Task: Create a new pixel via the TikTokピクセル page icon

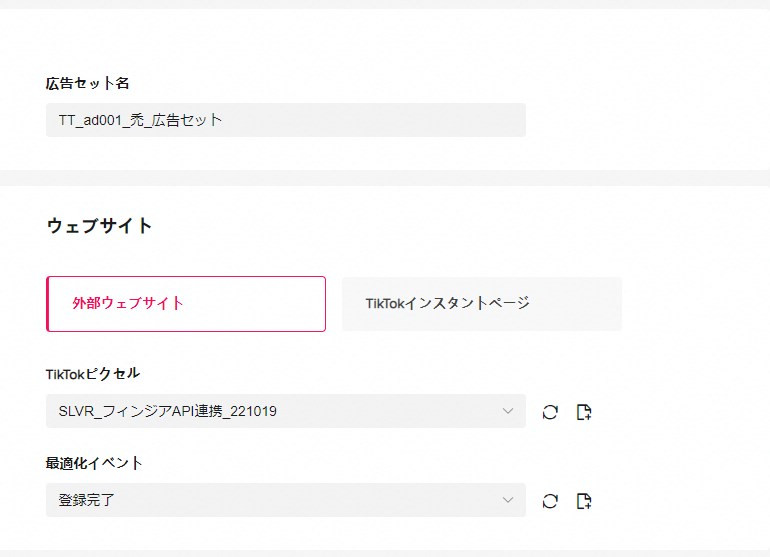Action: [x=585, y=412]
